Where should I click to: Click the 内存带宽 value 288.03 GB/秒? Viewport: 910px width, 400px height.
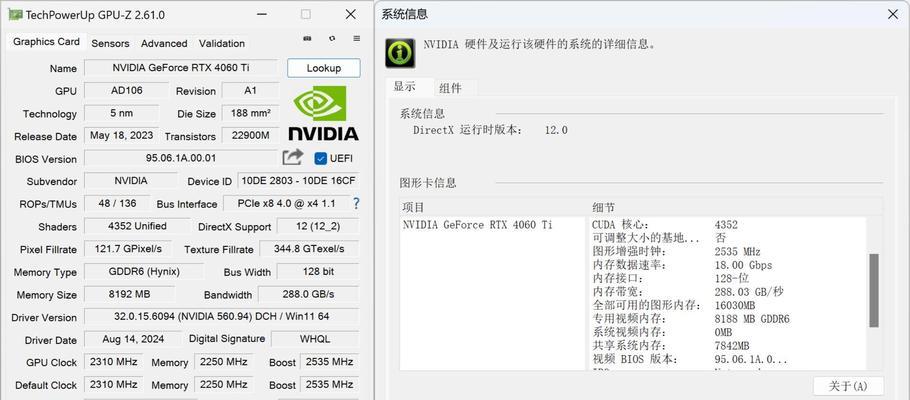(749, 292)
